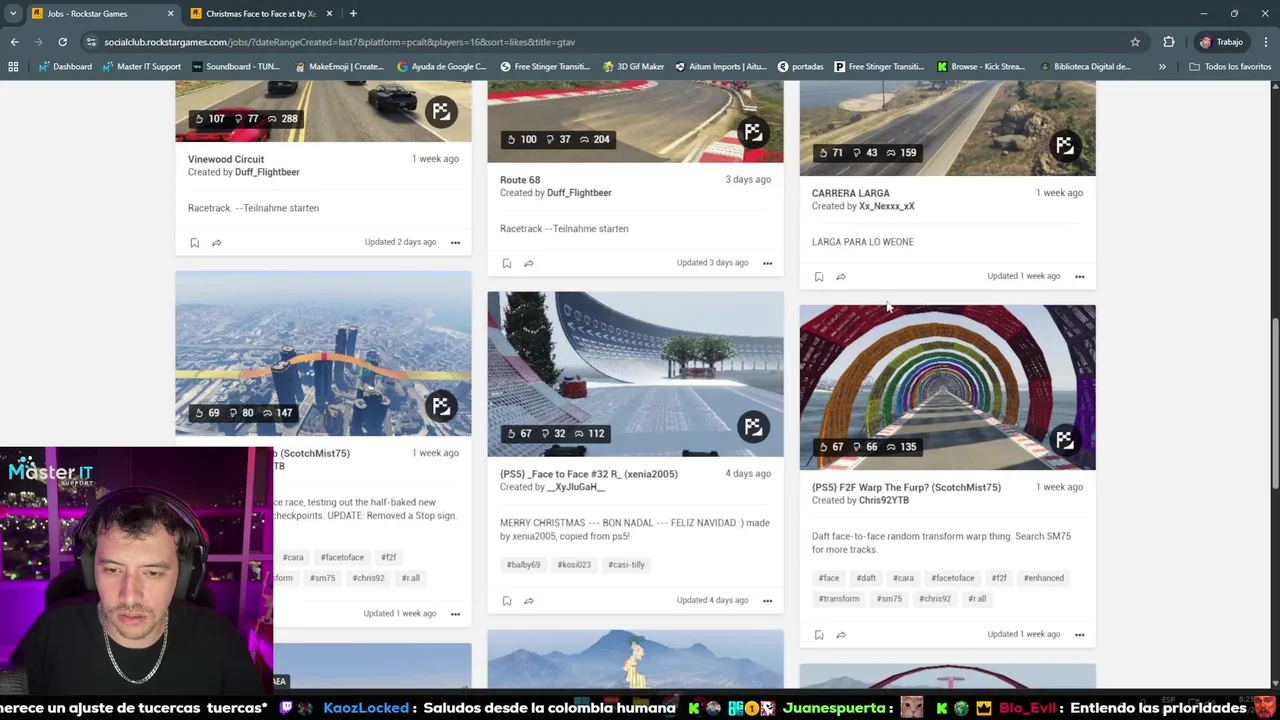Click the race flag icon on Vinewood Circuit thumbnail
The width and height of the screenshot is (1280, 720).
[441, 111]
